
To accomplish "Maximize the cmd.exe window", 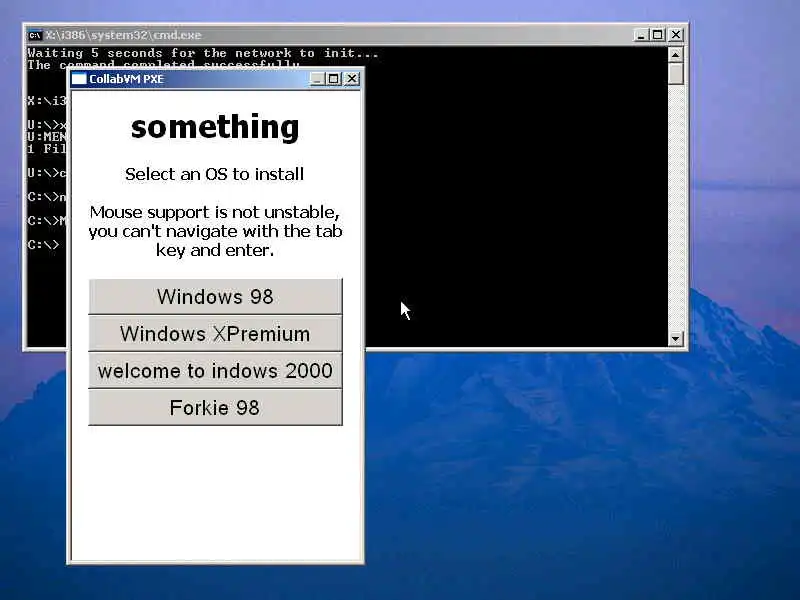I will point(658,35).
